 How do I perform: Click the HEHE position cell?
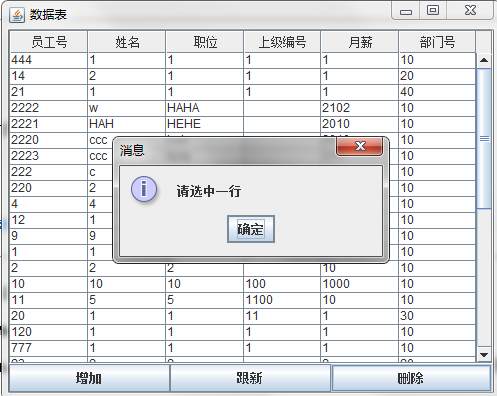coord(205,124)
